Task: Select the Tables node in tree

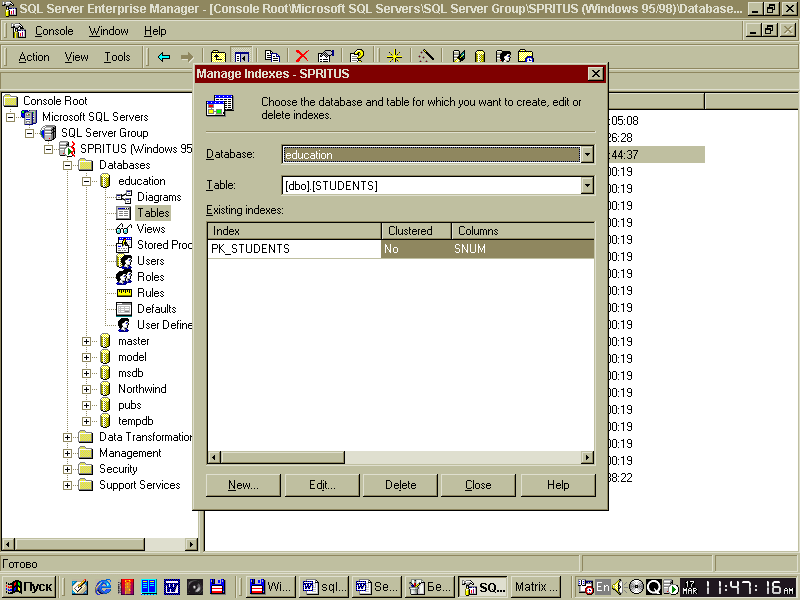Action: click(153, 213)
